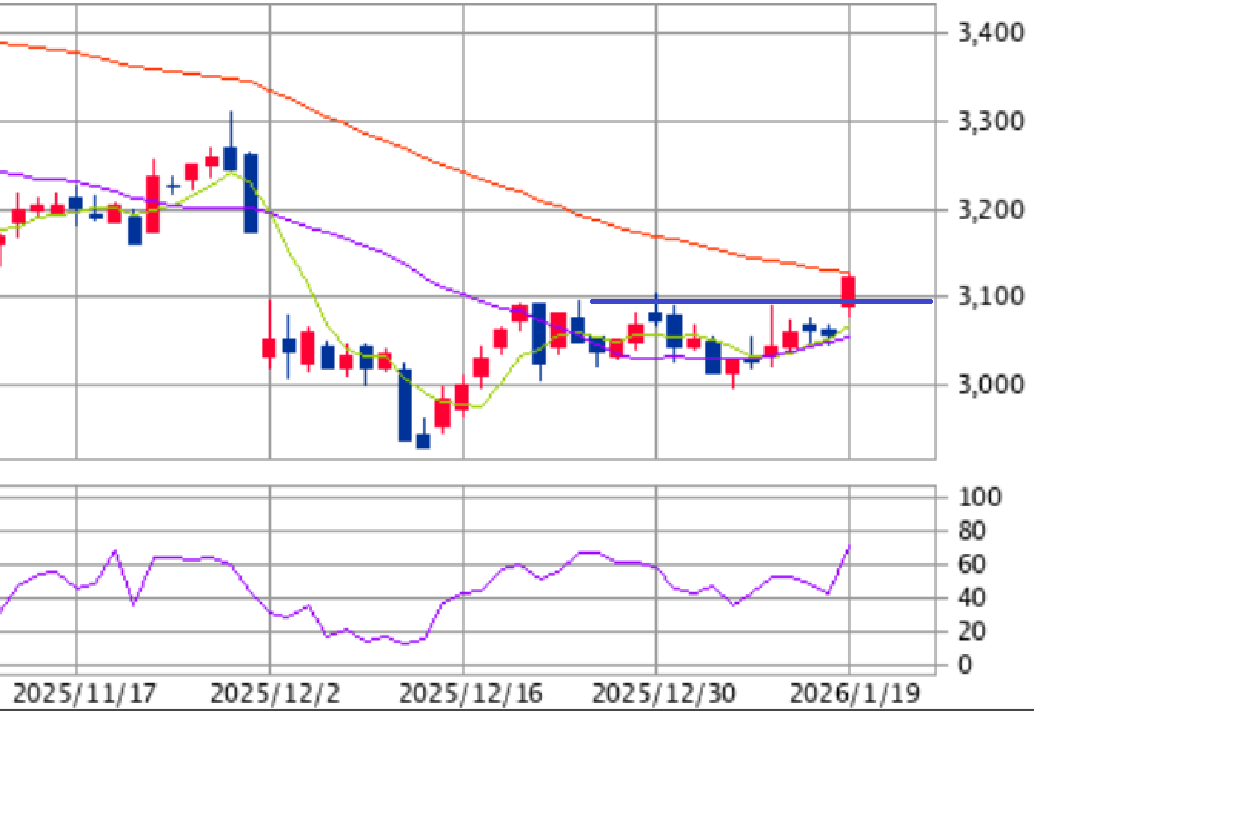The height and width of the screenshot is (815, 1260).
Task: Click the 80 label on oscillator axis
Action: pyautogui.click(x=973, y=531)
